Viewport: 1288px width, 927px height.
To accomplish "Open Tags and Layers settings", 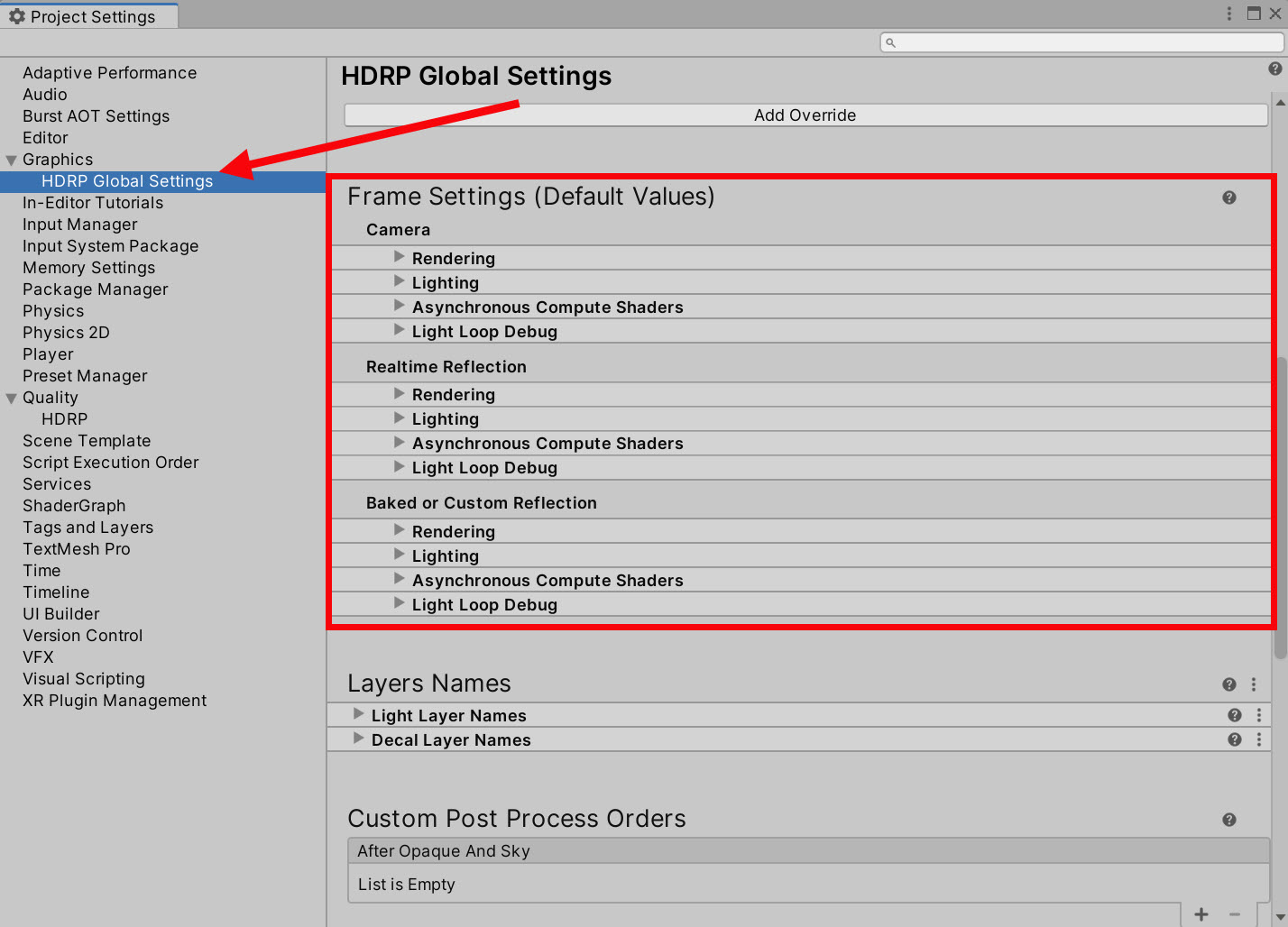I will (x=87, y=528).
